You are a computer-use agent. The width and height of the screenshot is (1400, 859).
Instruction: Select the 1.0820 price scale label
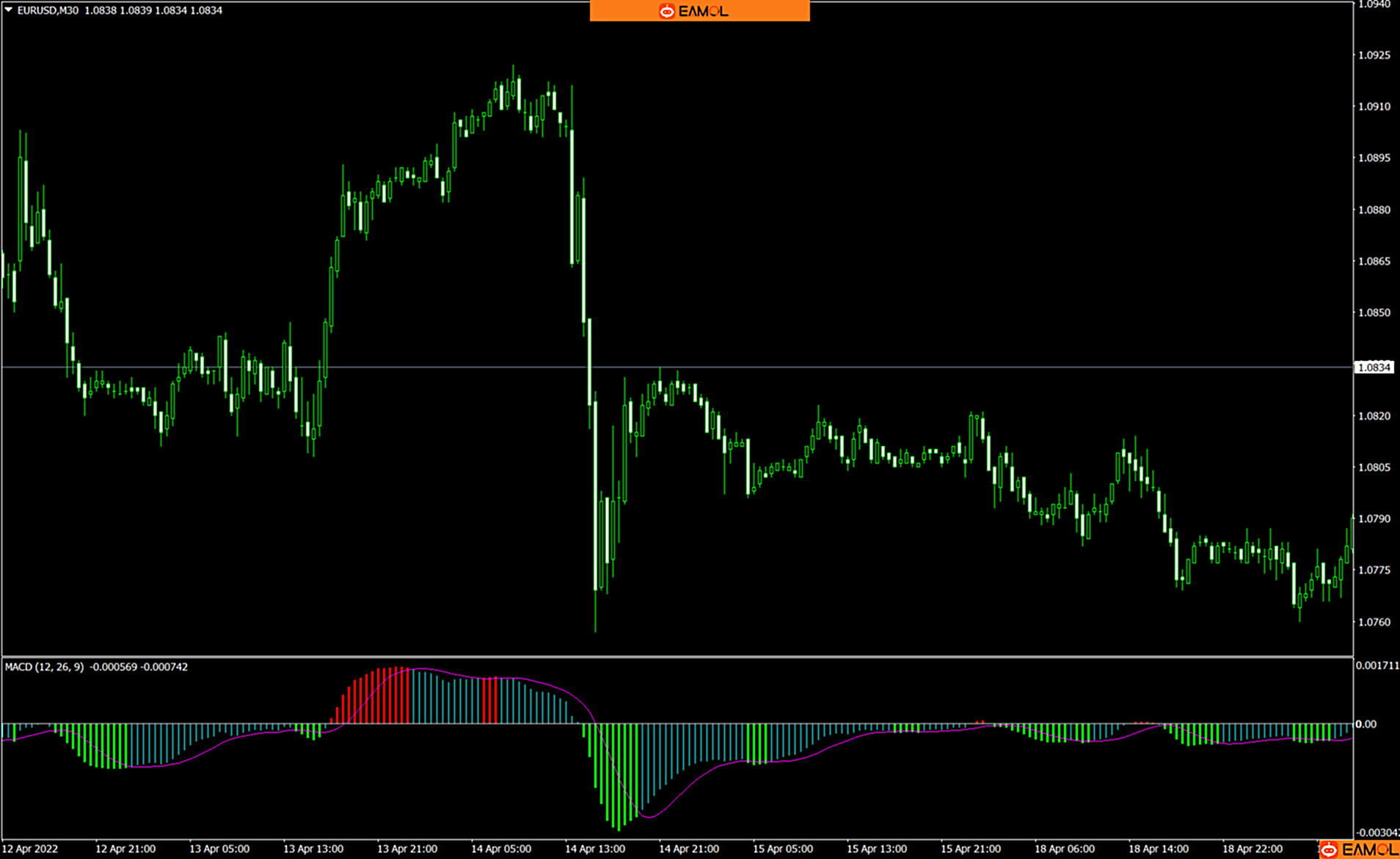pos(1374,416)
